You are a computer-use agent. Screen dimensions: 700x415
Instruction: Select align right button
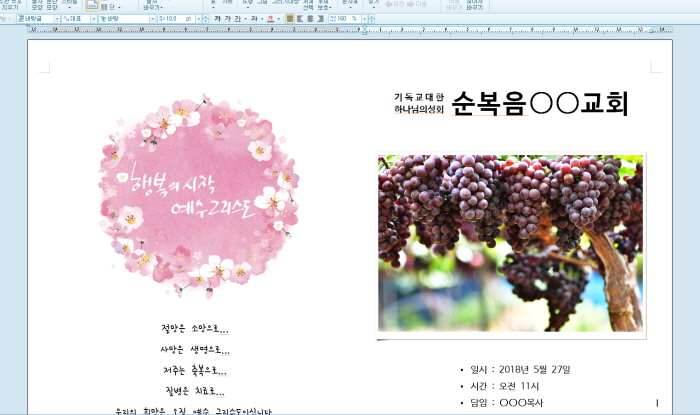(321, 19)
